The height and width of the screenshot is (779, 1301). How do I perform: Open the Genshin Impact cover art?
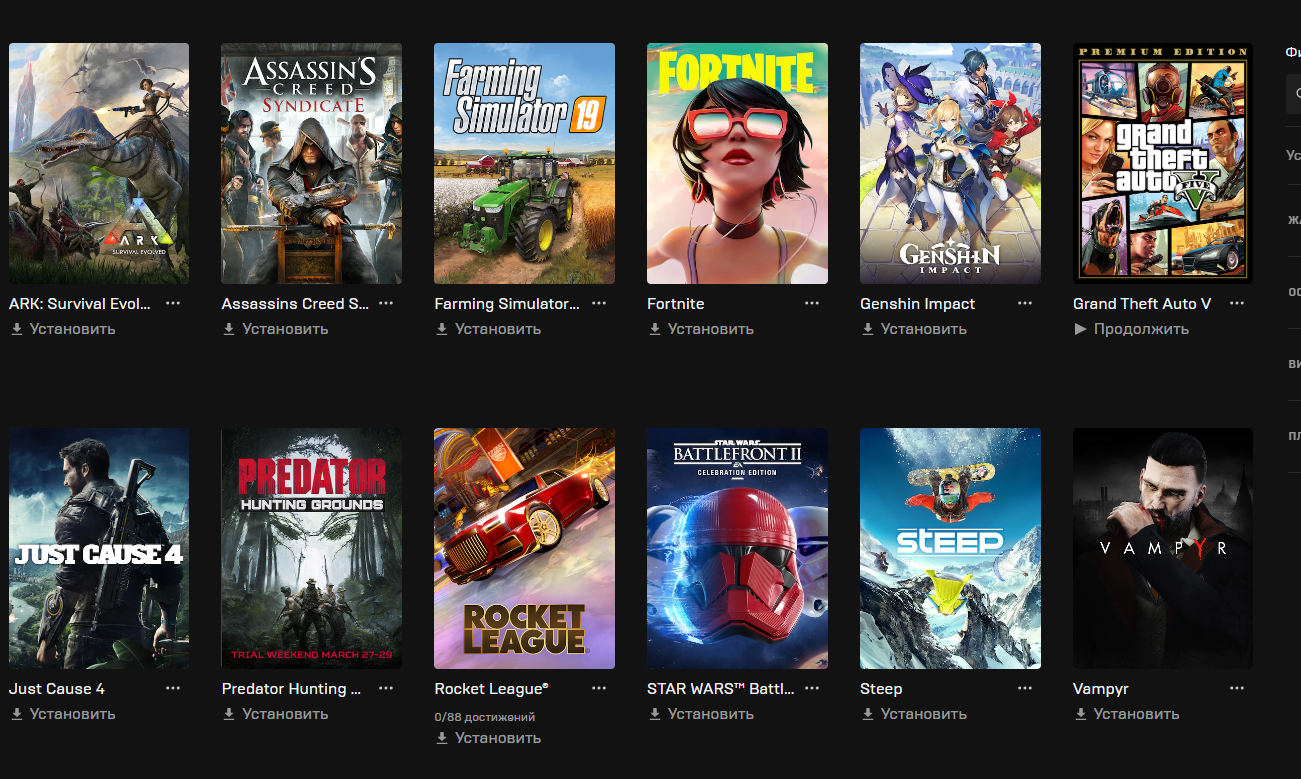point(951,163)
